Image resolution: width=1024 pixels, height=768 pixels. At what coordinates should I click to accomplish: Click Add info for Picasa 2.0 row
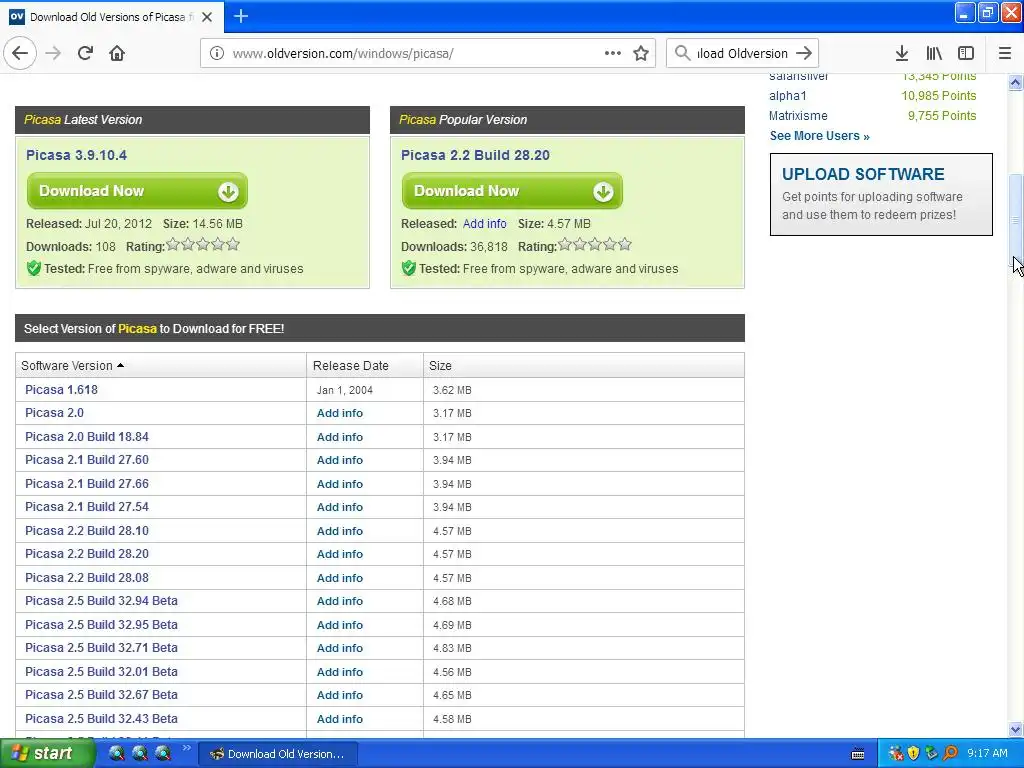[340, 413]
